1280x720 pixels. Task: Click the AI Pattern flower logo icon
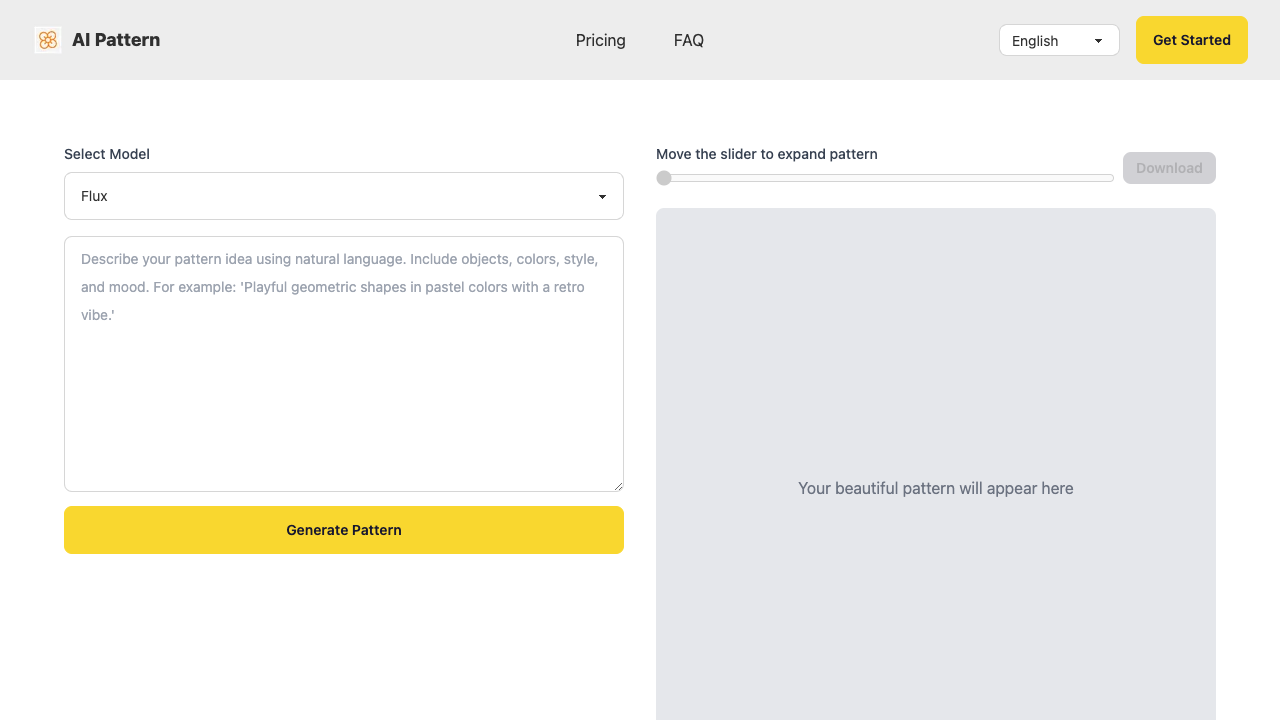click(x=47, y=40)
